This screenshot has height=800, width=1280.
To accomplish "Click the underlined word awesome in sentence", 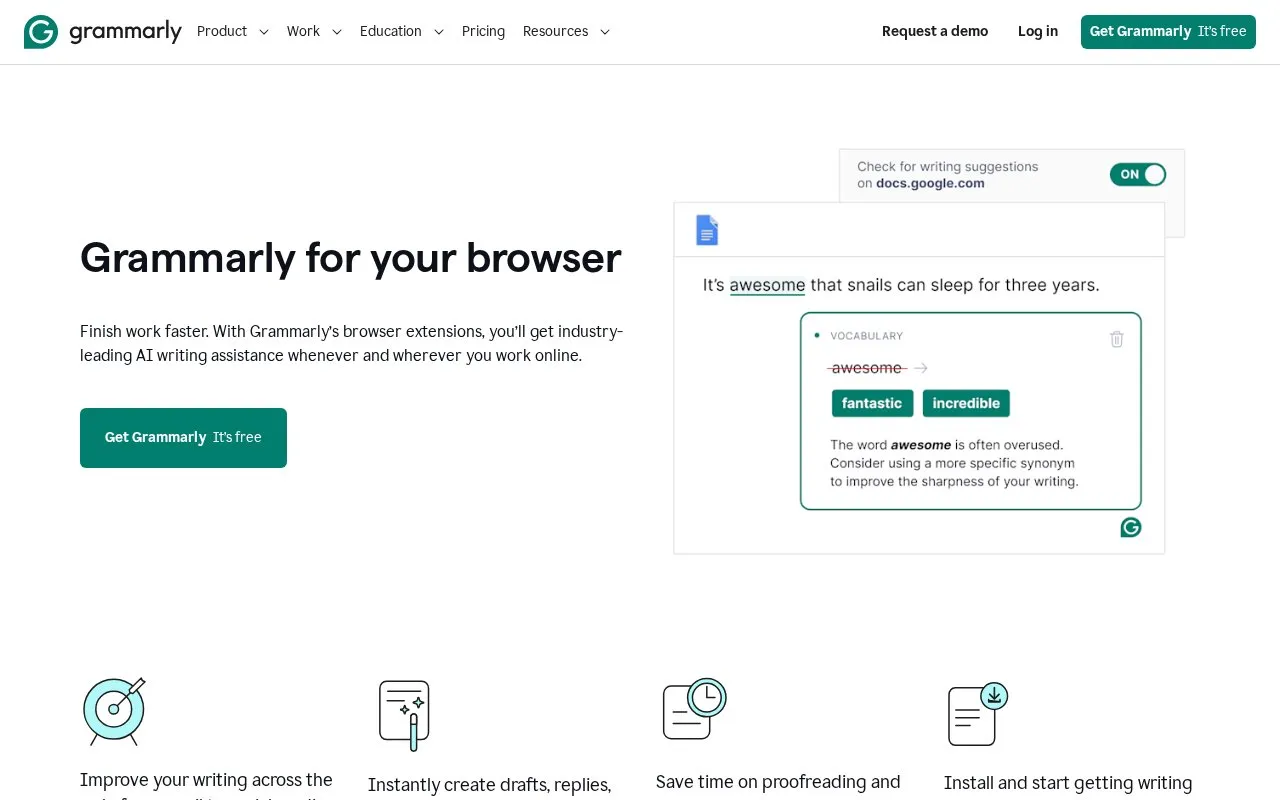I will 767,285.
